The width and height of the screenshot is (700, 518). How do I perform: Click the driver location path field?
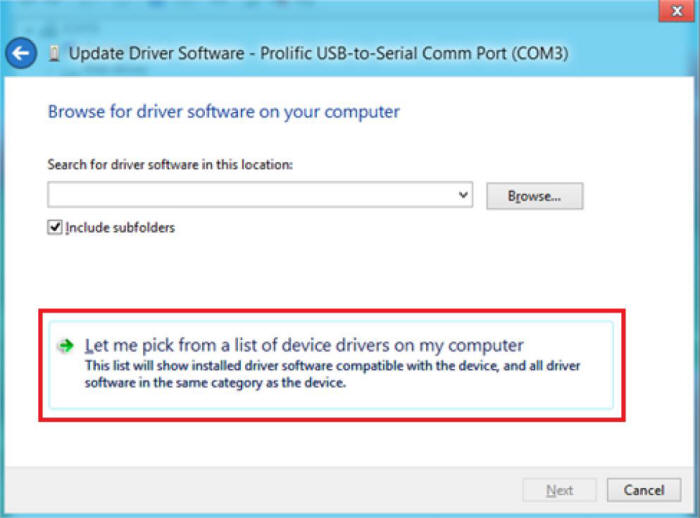(260, 195)
